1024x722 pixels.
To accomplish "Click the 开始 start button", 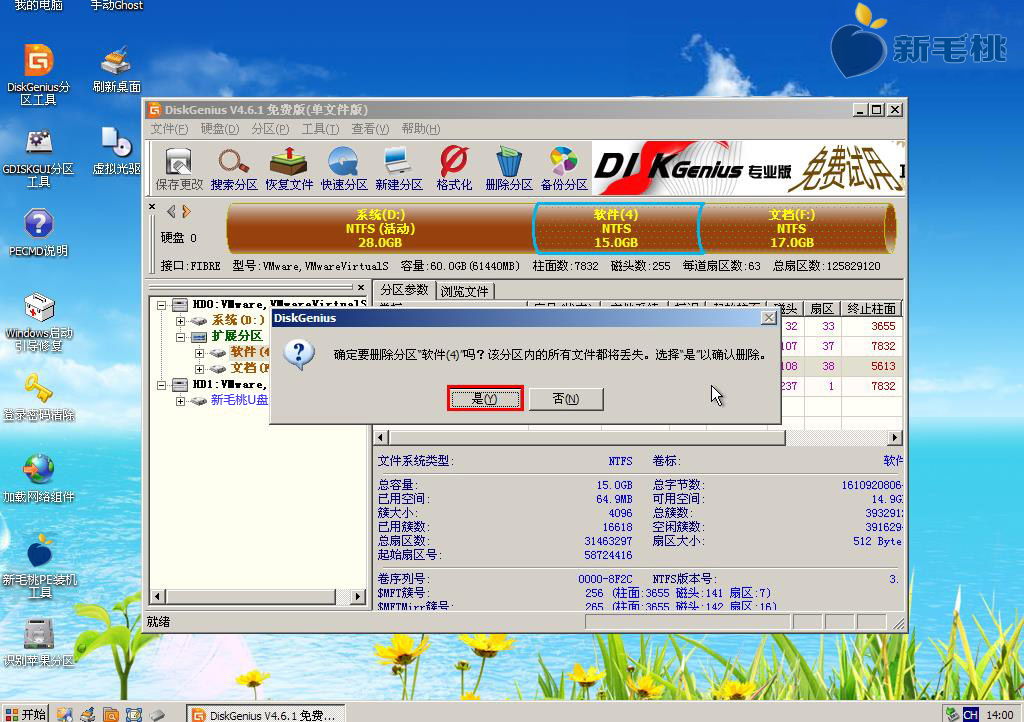I will click(x=25, y=714).
